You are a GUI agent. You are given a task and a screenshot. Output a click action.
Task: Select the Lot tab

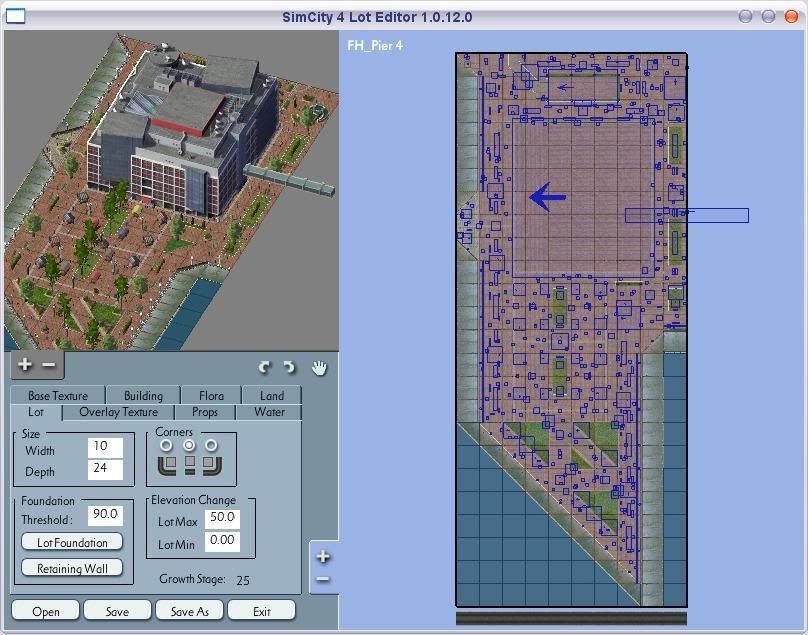36,412
